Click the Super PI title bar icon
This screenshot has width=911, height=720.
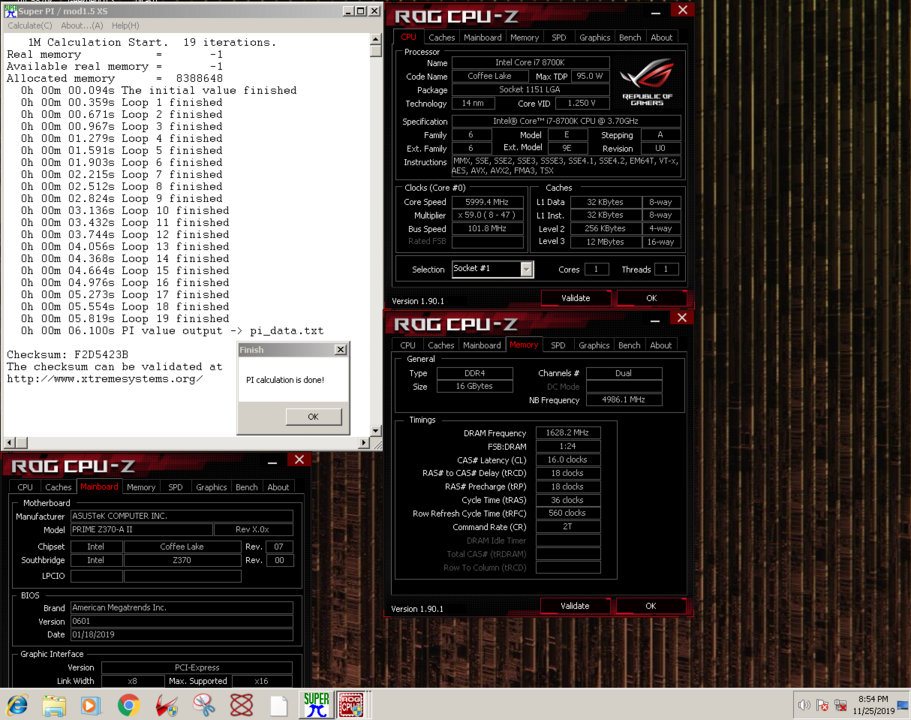10,11
